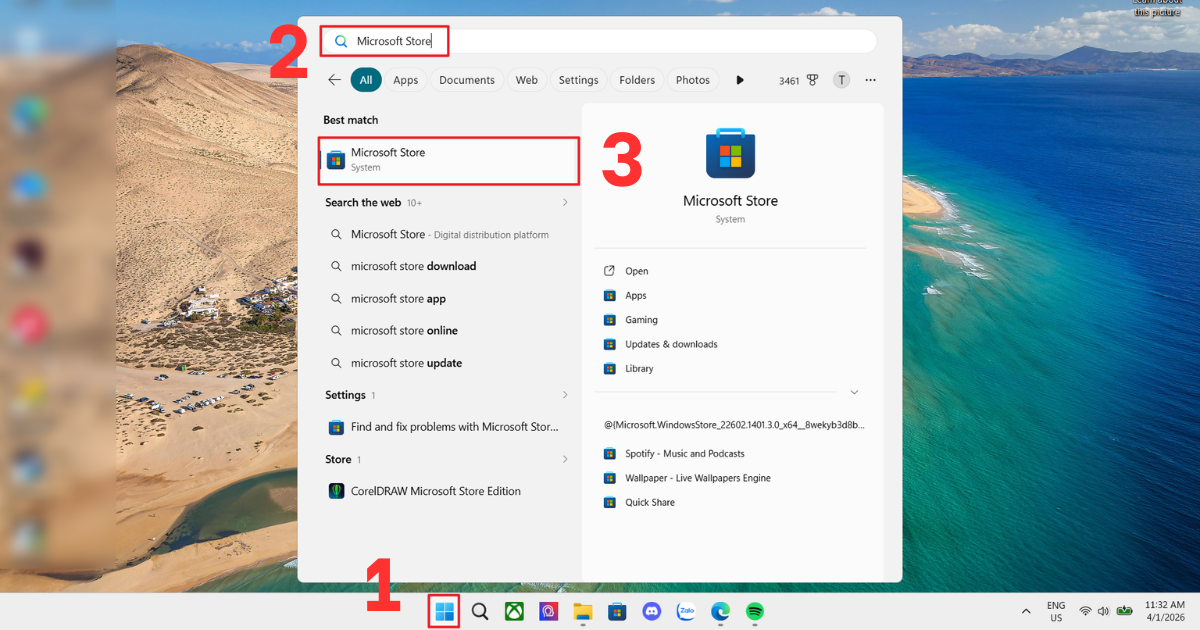Click Open in the preview pane

pyautogui.click(x=637, y=271)
